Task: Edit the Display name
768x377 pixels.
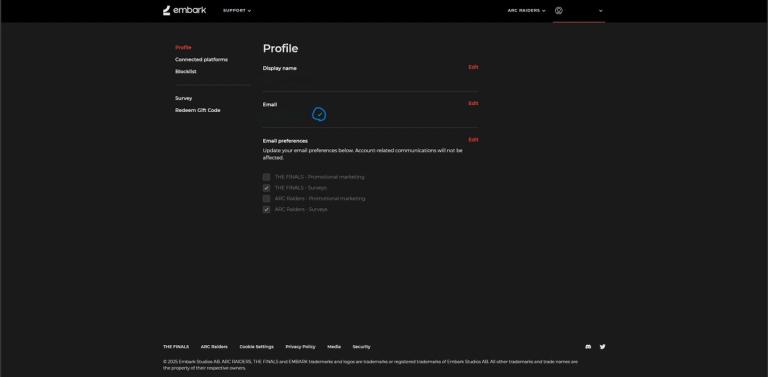Action: pos(473,67)
